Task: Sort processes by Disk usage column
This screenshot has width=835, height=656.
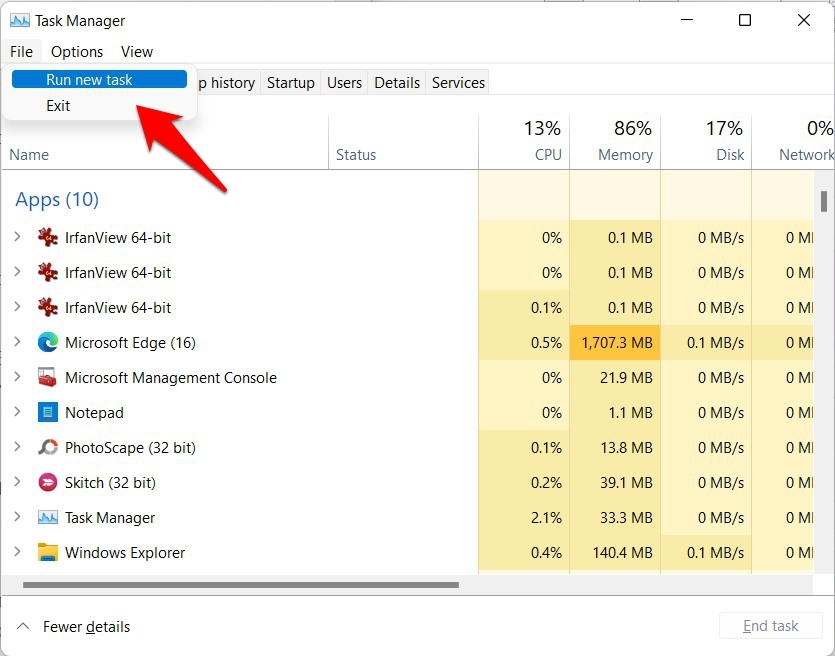Action: tap(706, 142)
